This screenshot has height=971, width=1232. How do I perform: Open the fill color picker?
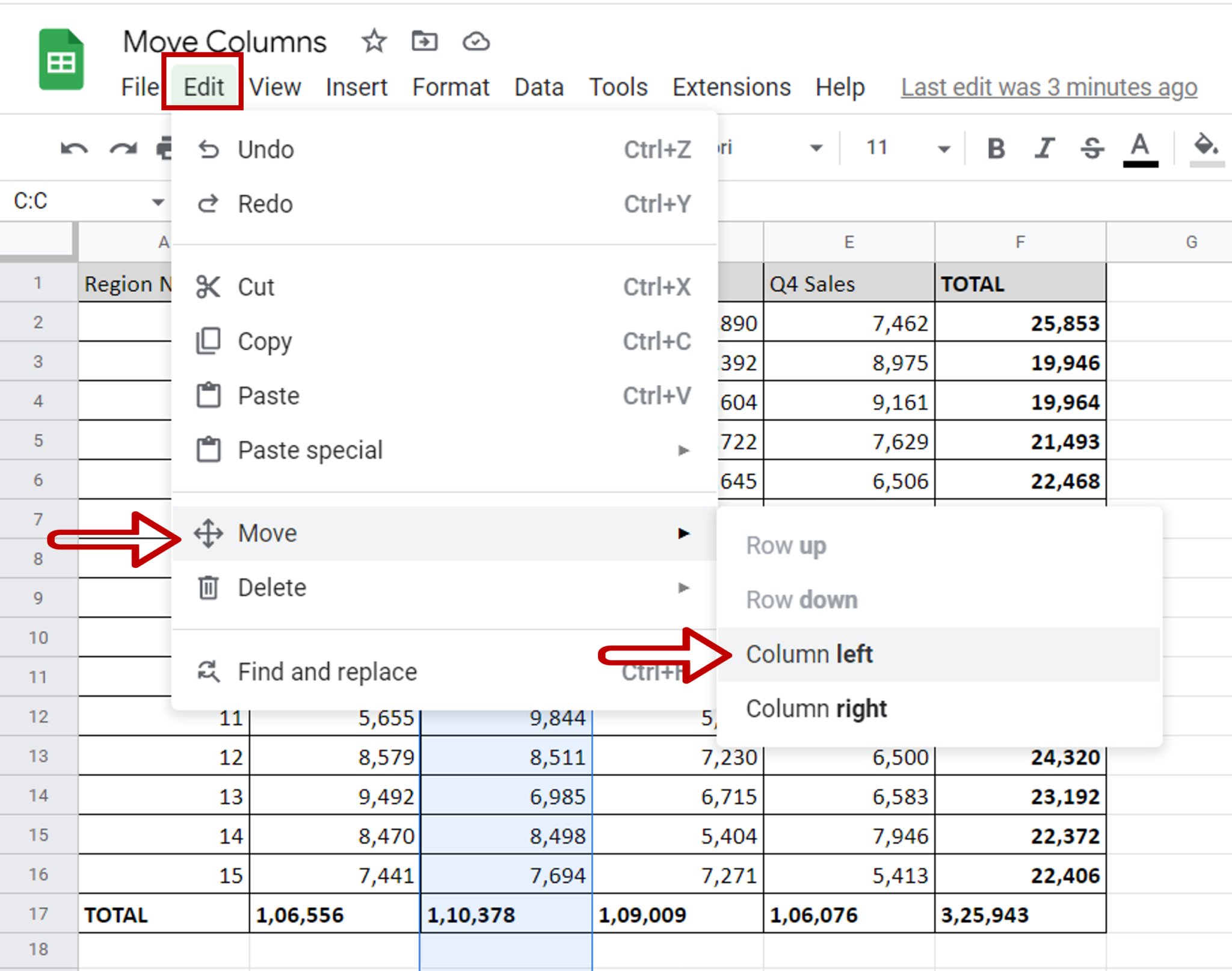tap(1206, 149)
